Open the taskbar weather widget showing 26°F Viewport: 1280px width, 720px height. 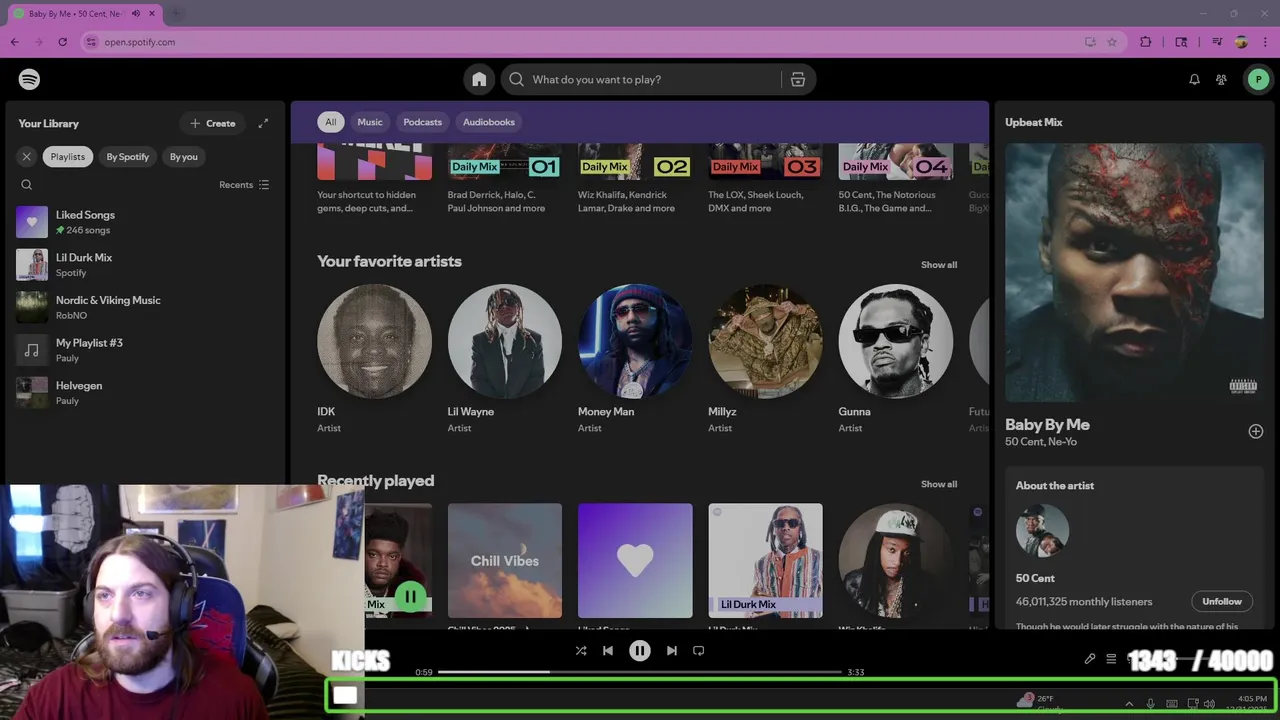pyautogui.click(x=1040, y=702)
